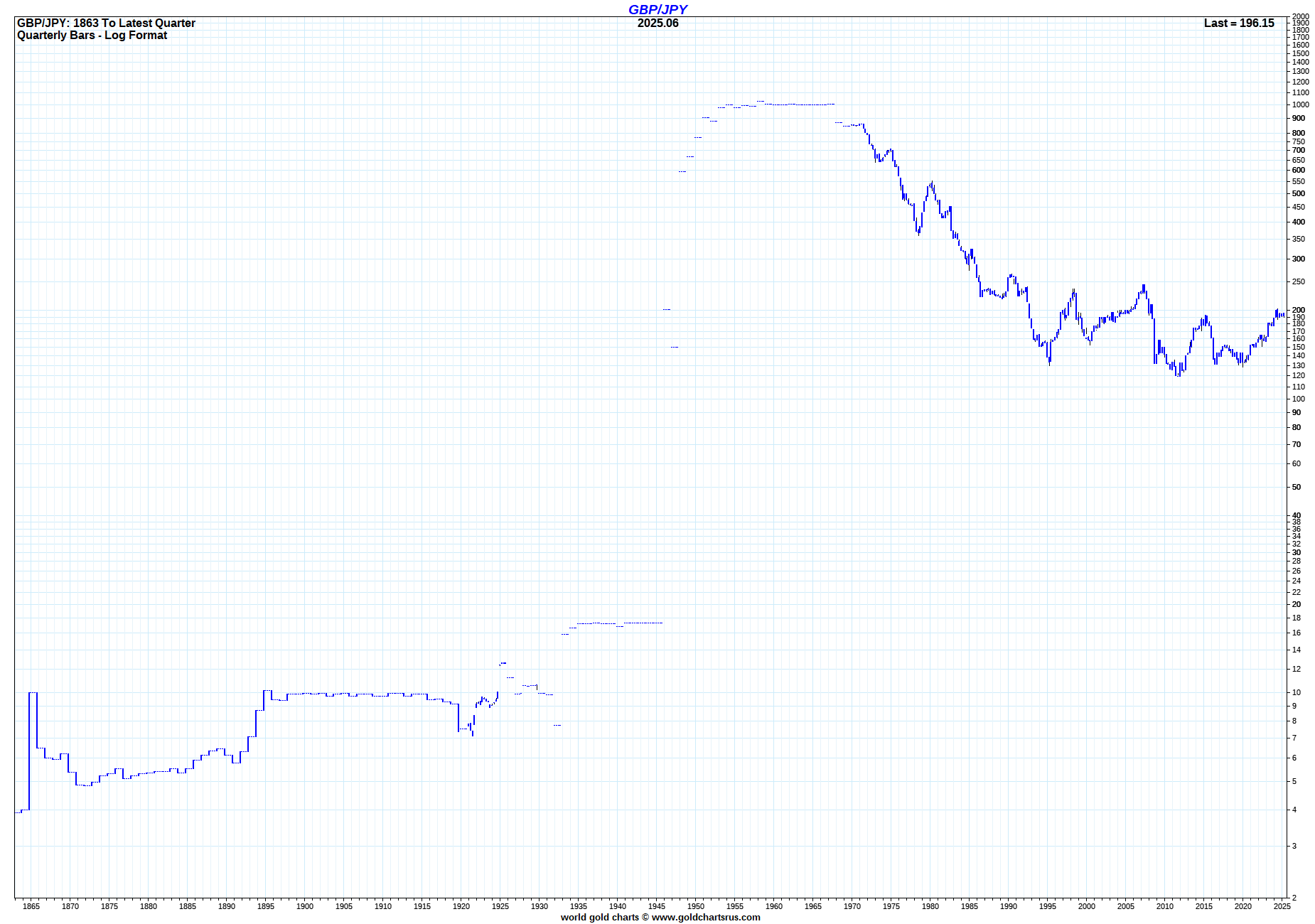This screenshot has height=924, width=1315.
Task: Click the 1920 x-axis year label
Action: 461,906
